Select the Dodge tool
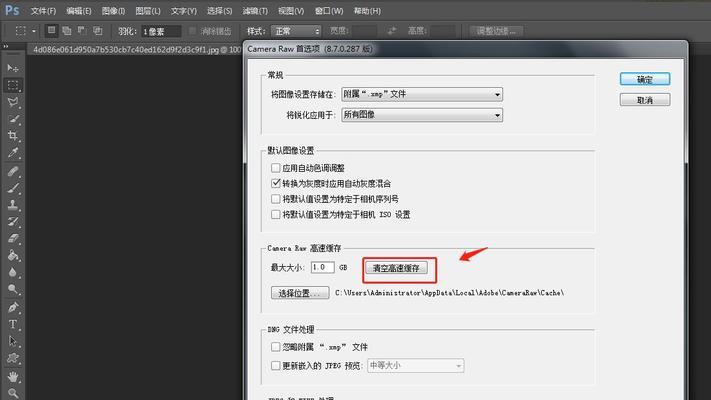Screen dimensions: 711x400 point(13,289)
